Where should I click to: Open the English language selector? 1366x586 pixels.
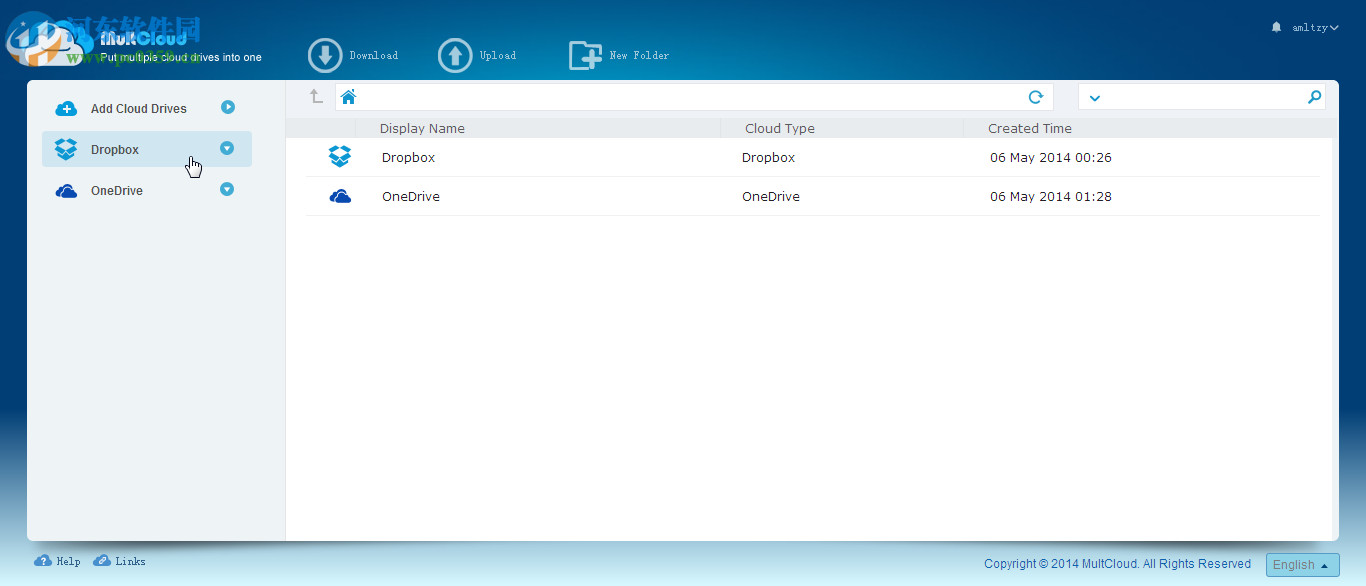pyautogui.click(x=1302, y=564)
